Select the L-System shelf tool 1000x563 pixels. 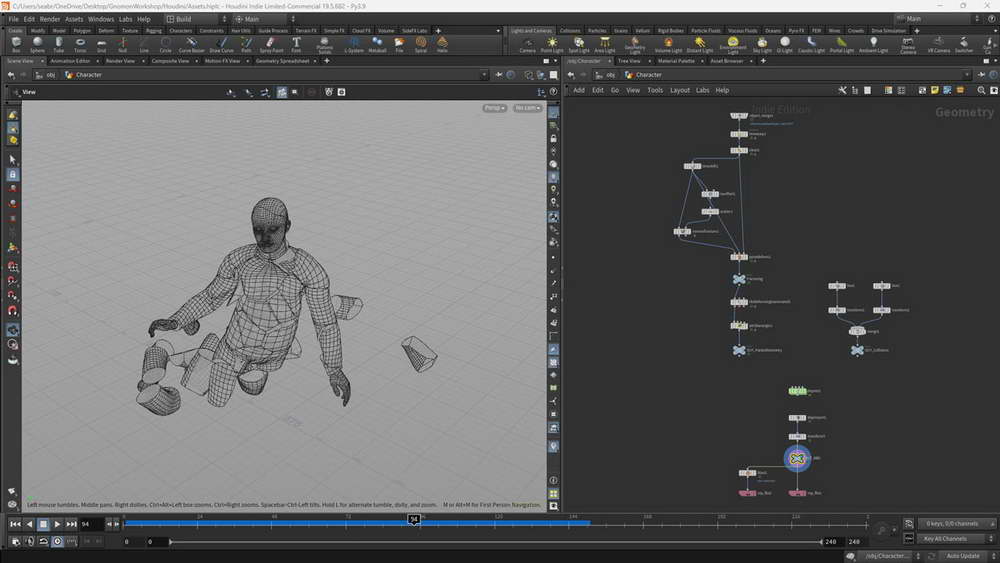tap(353, 45)
